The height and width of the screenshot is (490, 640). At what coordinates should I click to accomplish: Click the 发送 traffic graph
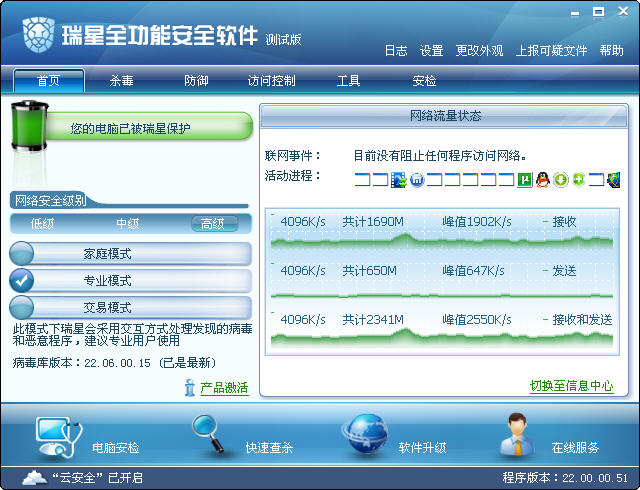tap(442, 280)
